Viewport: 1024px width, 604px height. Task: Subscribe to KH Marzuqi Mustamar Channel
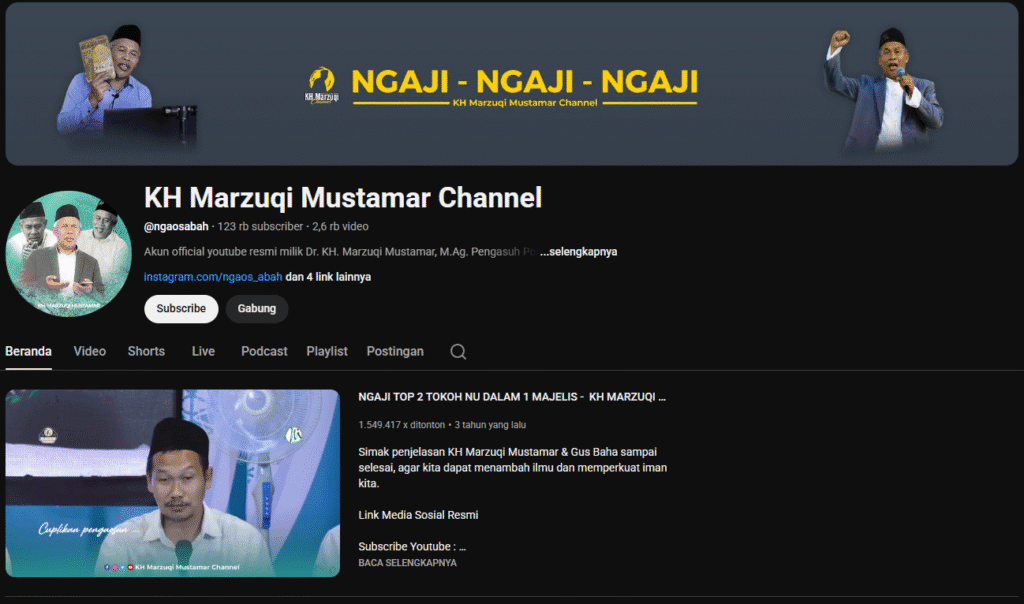[181, 309]
